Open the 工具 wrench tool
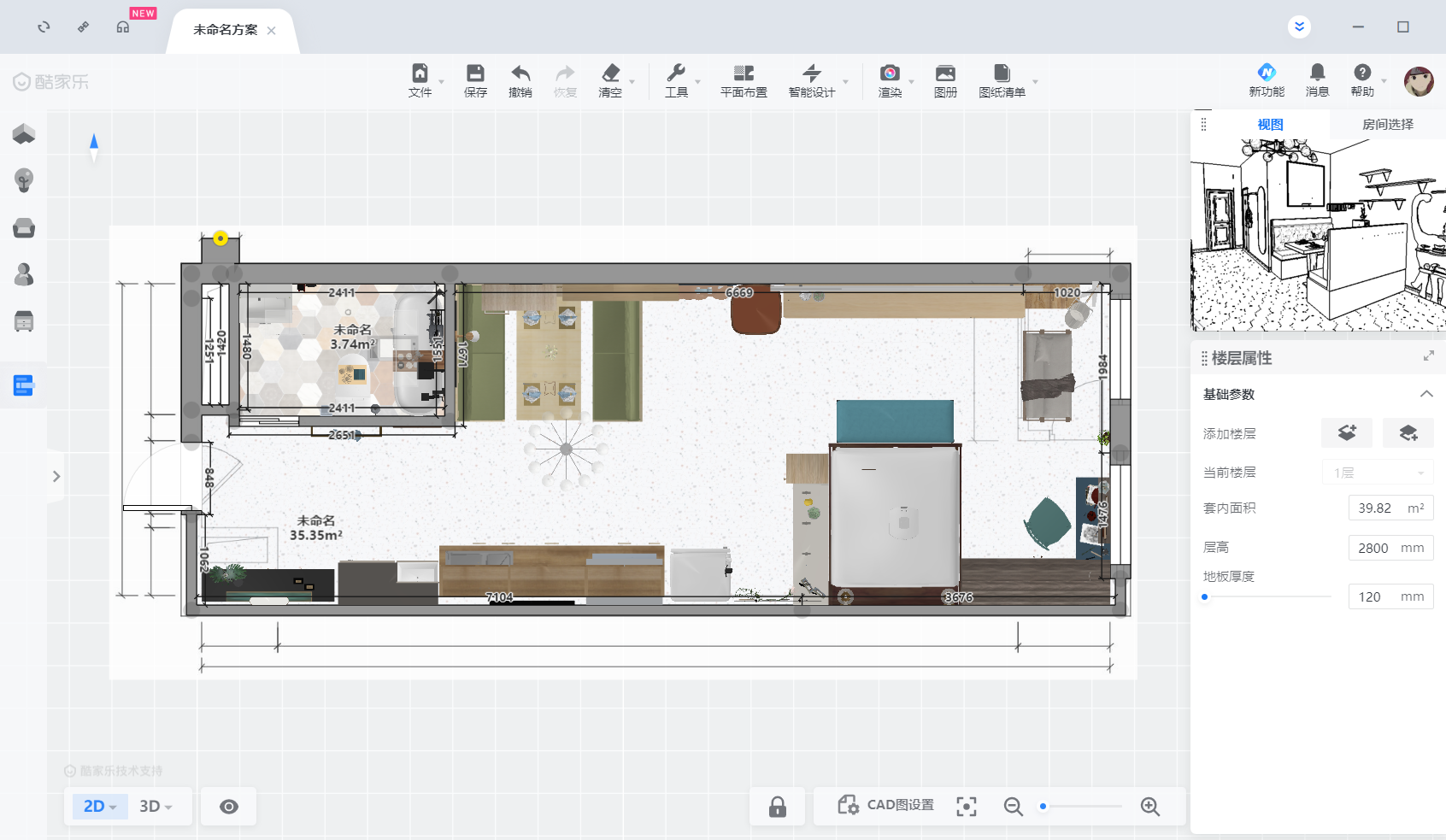This screenshot has height=840, width=1446. tap(676, 73)
